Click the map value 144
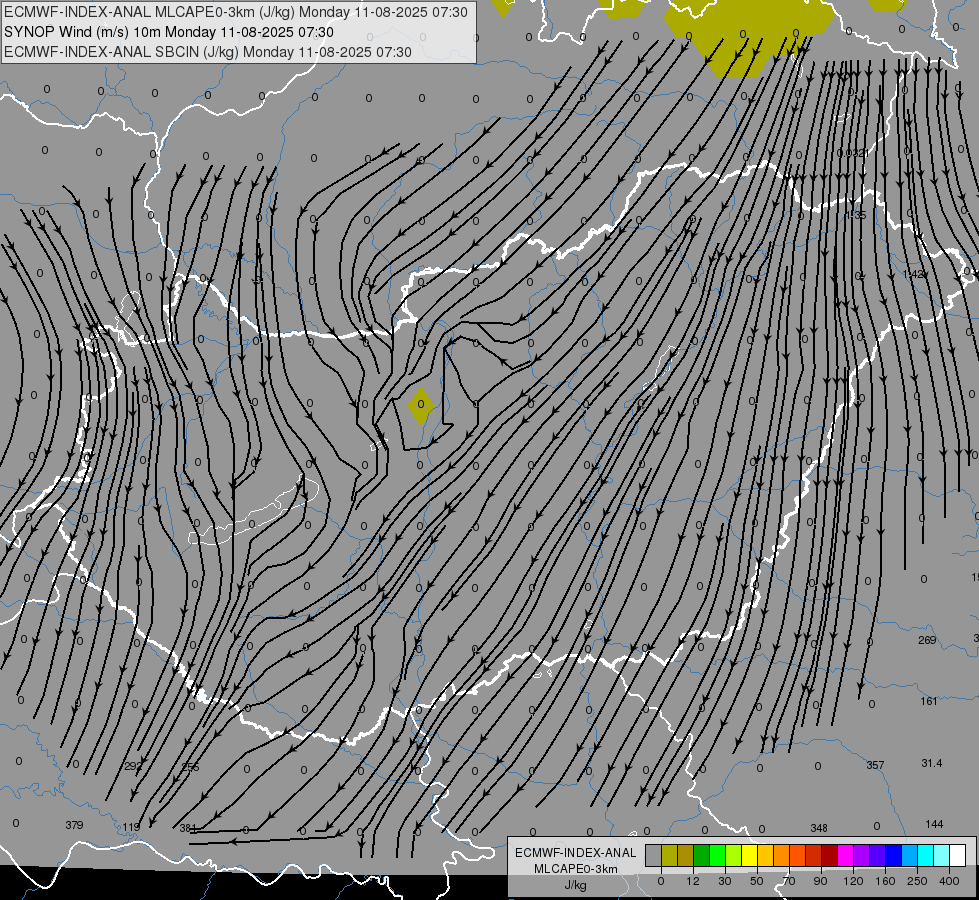Viewport: 979px width, 900px height. [934, 824]
